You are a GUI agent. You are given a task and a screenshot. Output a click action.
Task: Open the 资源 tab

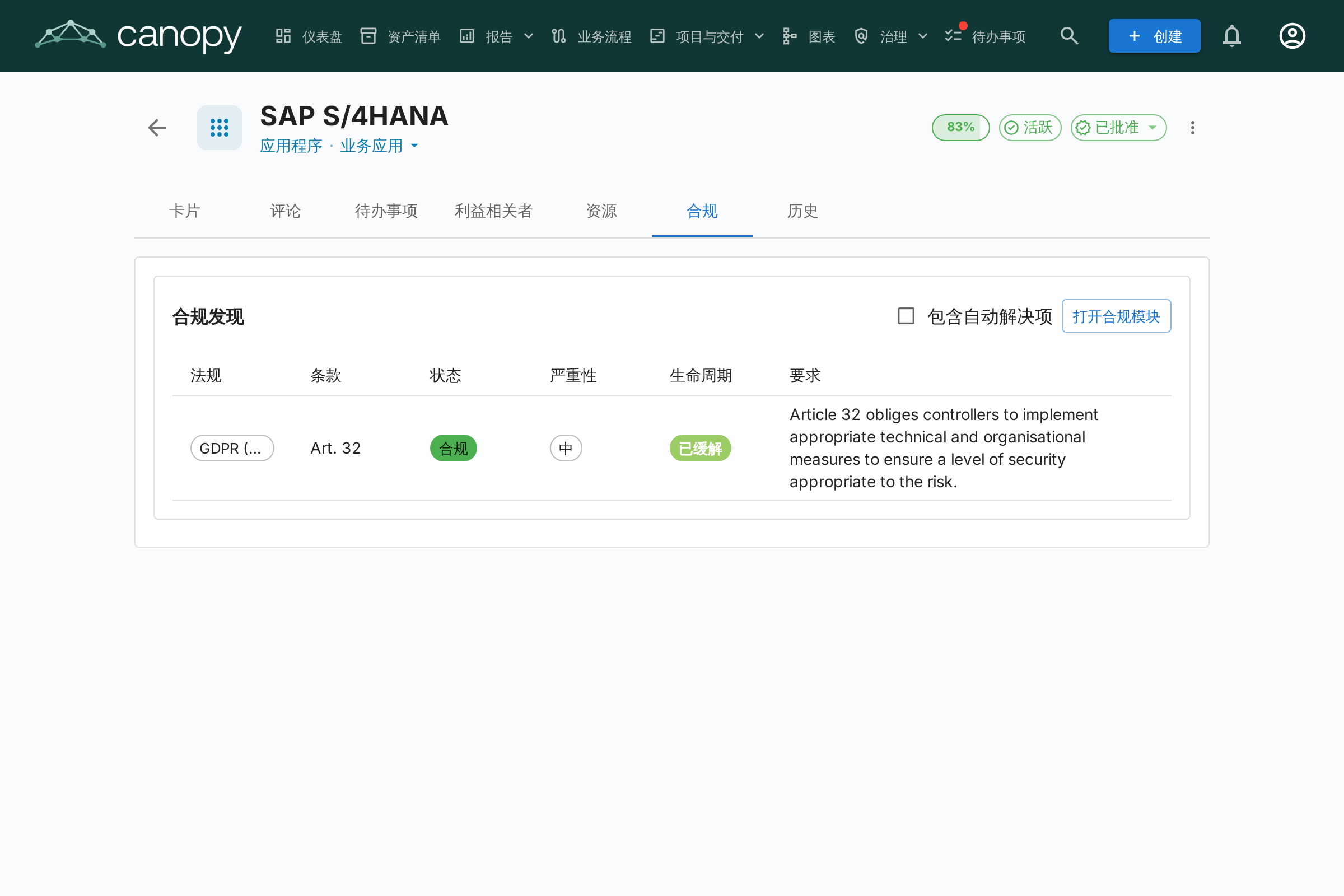601,211
